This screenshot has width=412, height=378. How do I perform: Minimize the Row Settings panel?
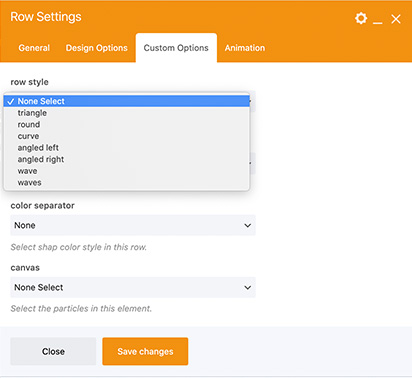pos(377,23)
